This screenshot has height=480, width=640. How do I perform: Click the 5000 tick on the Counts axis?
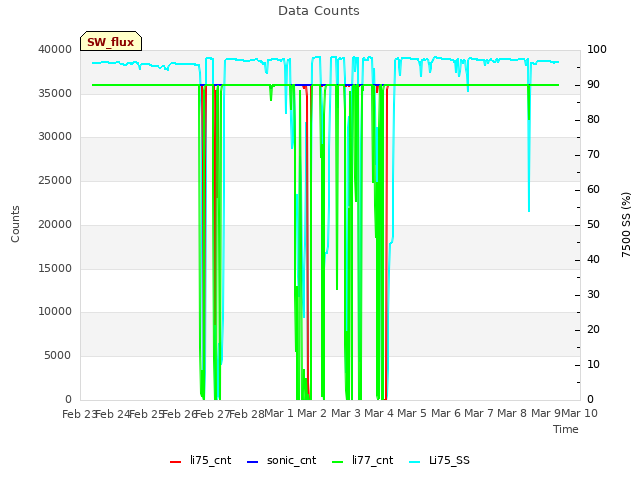[x=58, y=356]
